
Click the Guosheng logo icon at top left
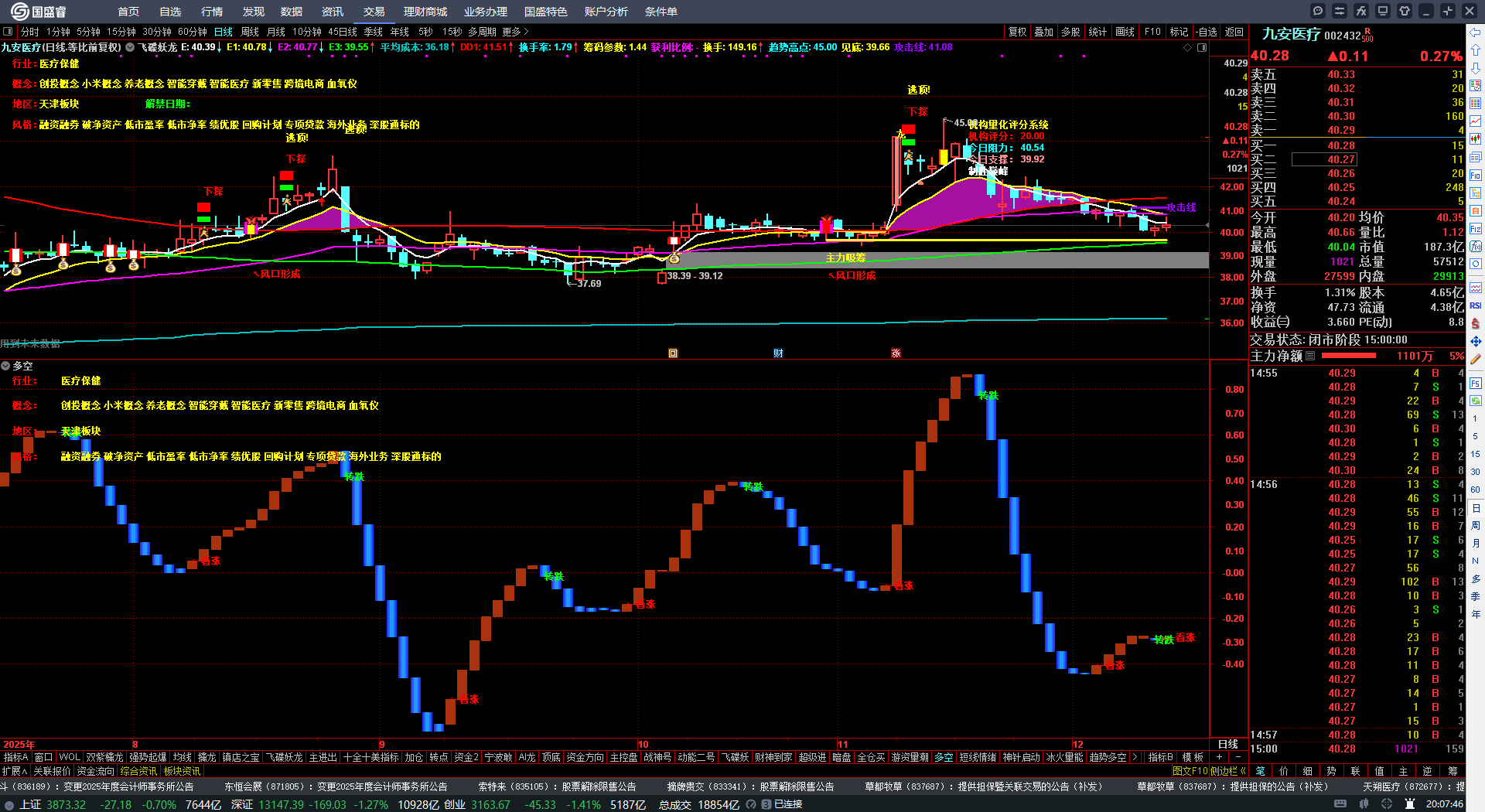(x=19, y=11)
